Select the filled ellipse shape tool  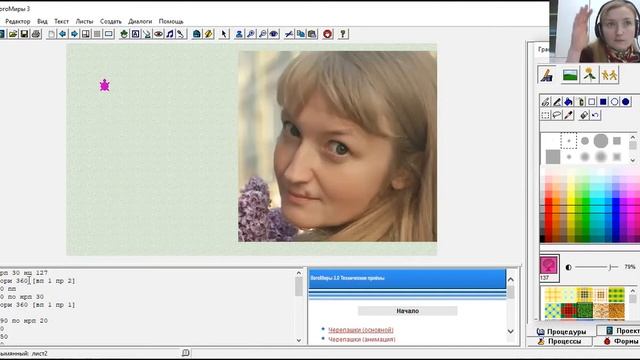(625, 102)
